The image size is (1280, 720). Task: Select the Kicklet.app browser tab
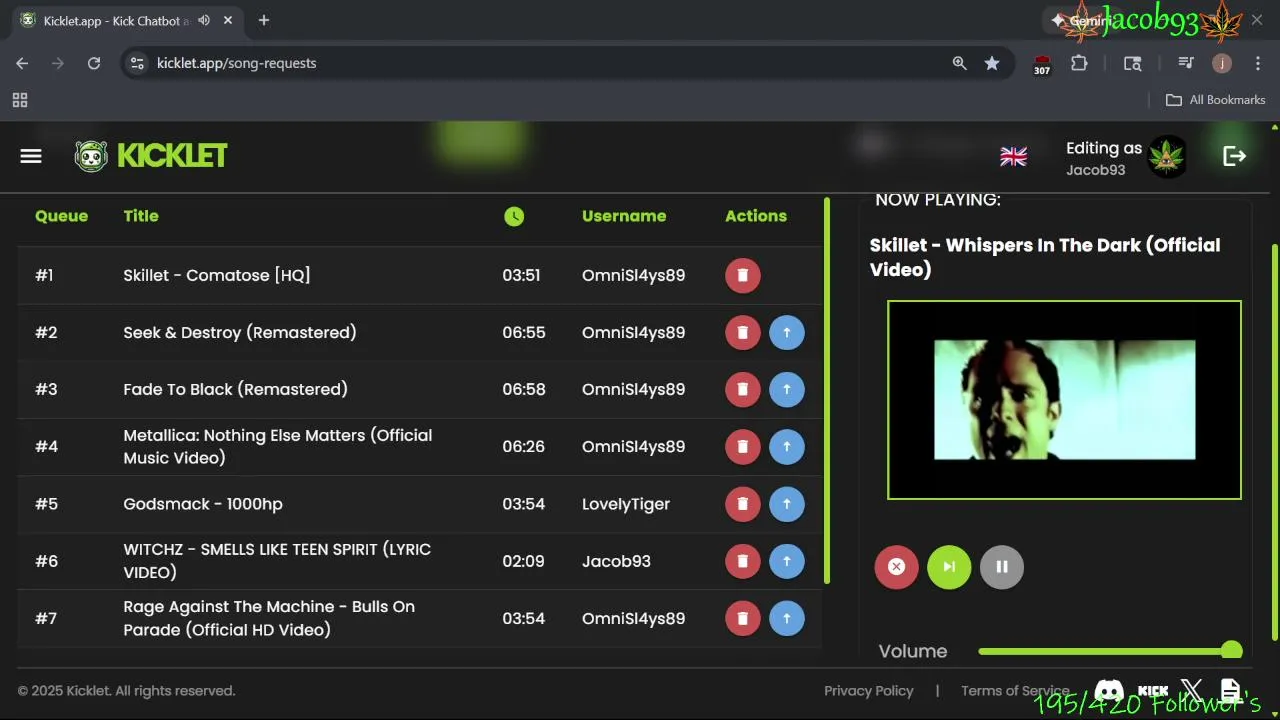tap(126, 20)
